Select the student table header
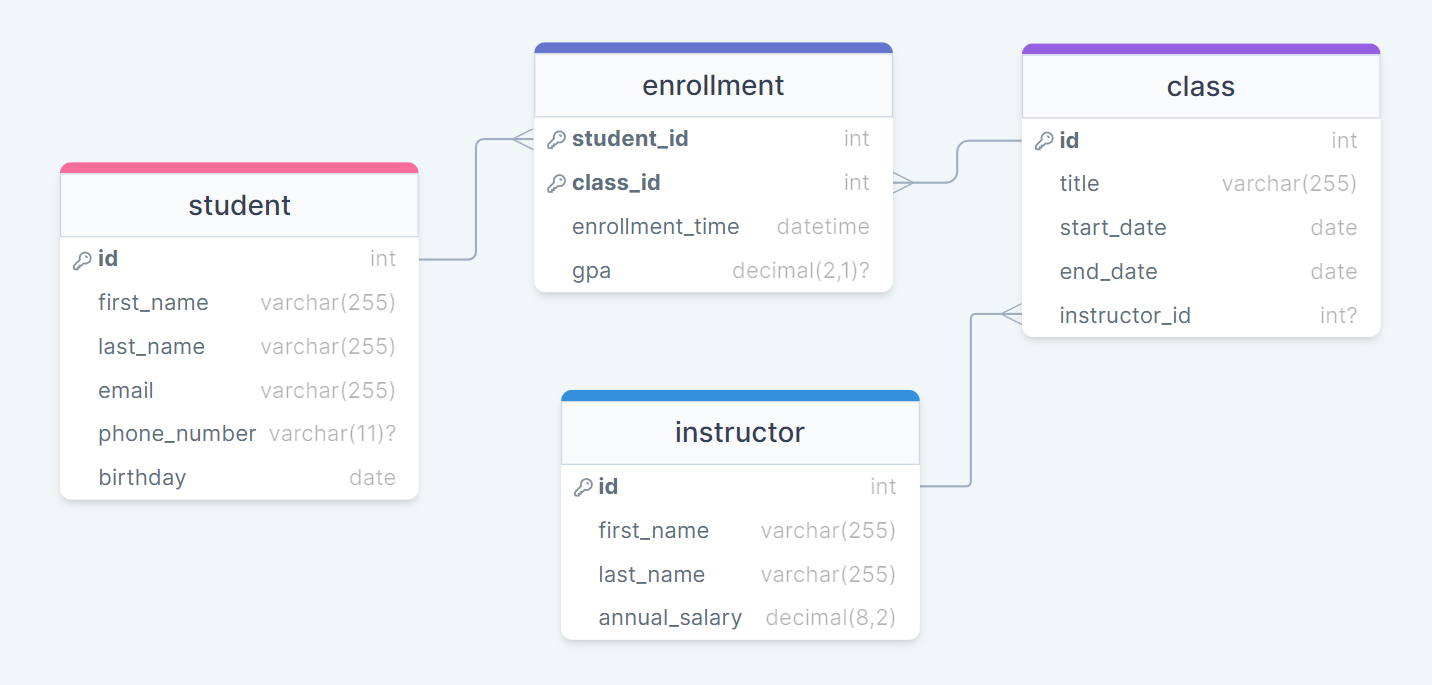Image resolution: width=1432 pixels, height=685 pixels. [x=239, y=205]
